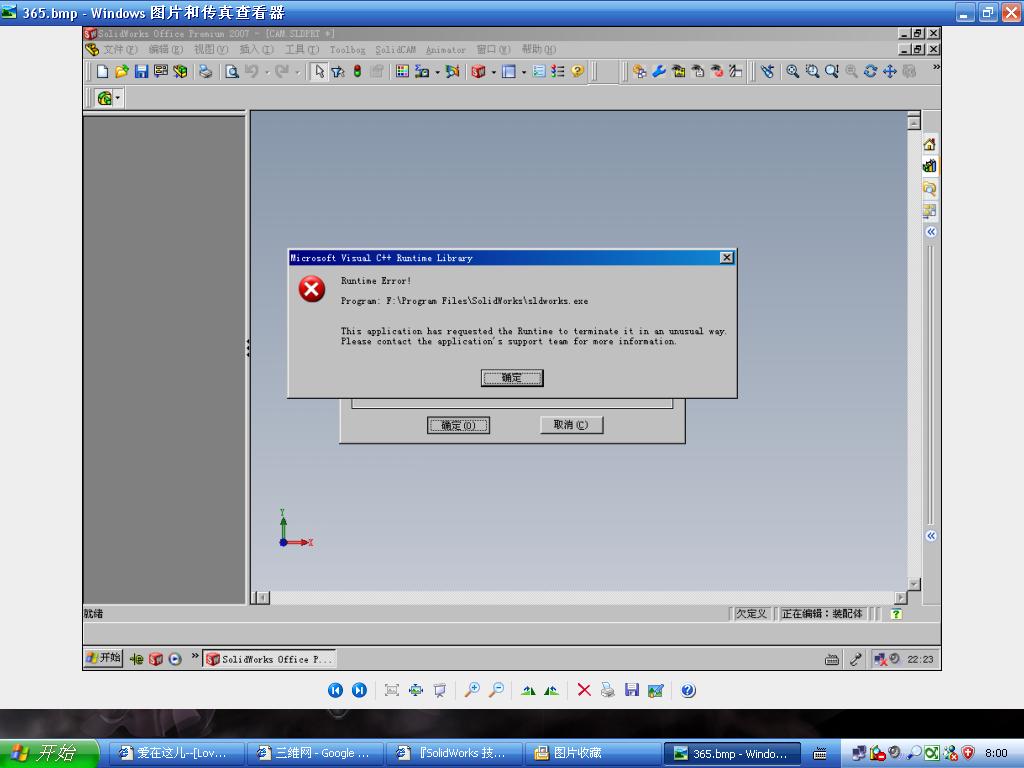This screenshot has height=768, width=1024.
Task: Go to next image in viewer
Action: tap(359, 690)
